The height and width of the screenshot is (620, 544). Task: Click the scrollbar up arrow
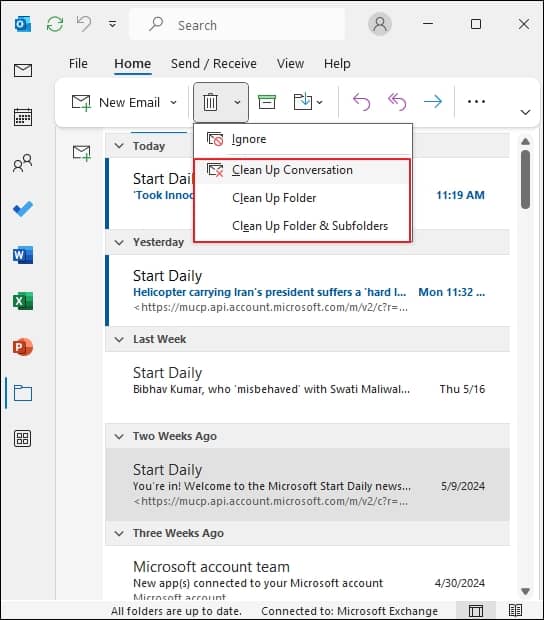[525, 142]
